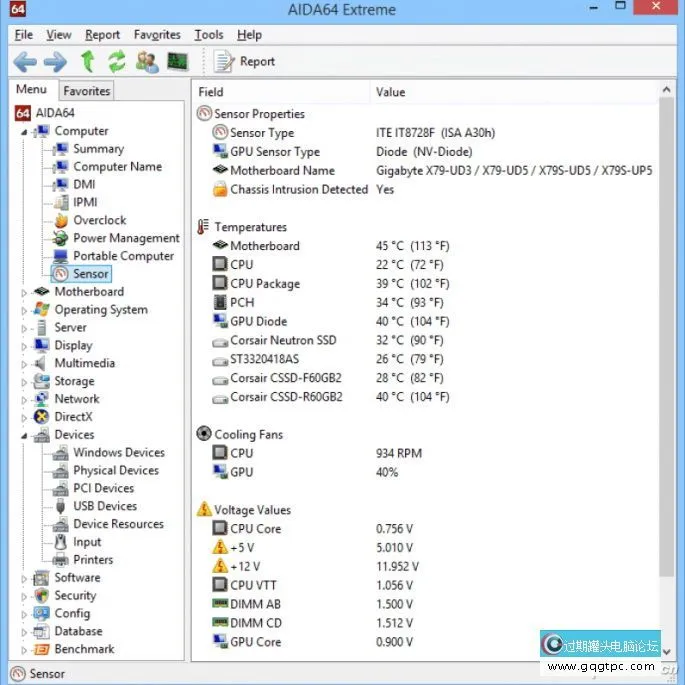Collapse the Computer tree node
Screen dimensions: 685x685
tap(26, 131)
